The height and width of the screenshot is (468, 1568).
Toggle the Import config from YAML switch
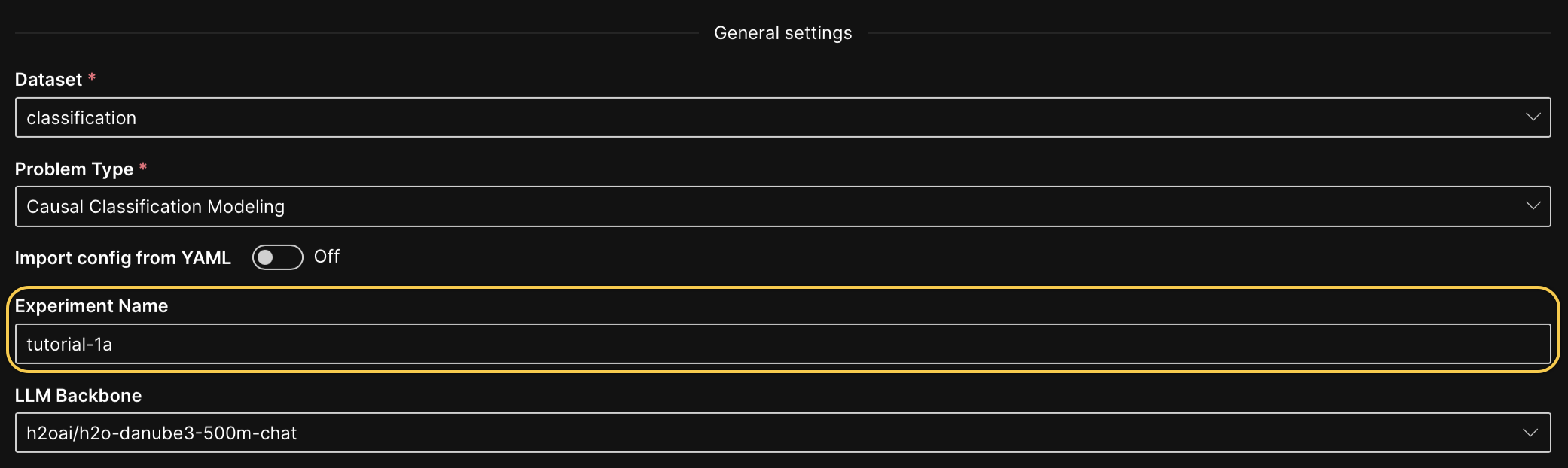pos(278,257)
